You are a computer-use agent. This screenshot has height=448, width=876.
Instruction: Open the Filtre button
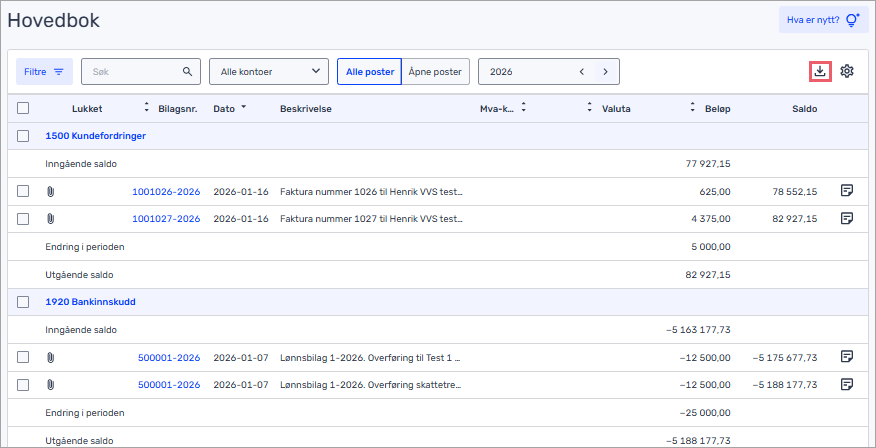pos(44,72)
